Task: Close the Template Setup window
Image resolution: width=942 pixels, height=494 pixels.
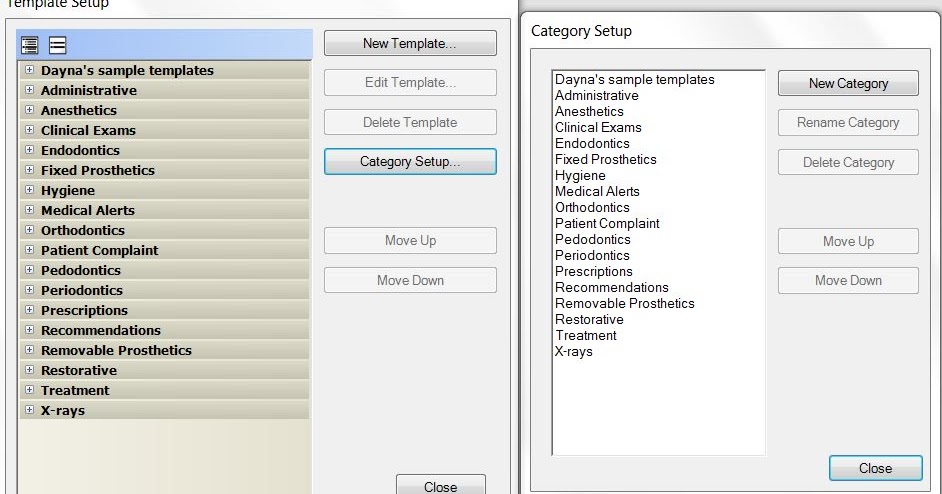Action: pos(440,486)
